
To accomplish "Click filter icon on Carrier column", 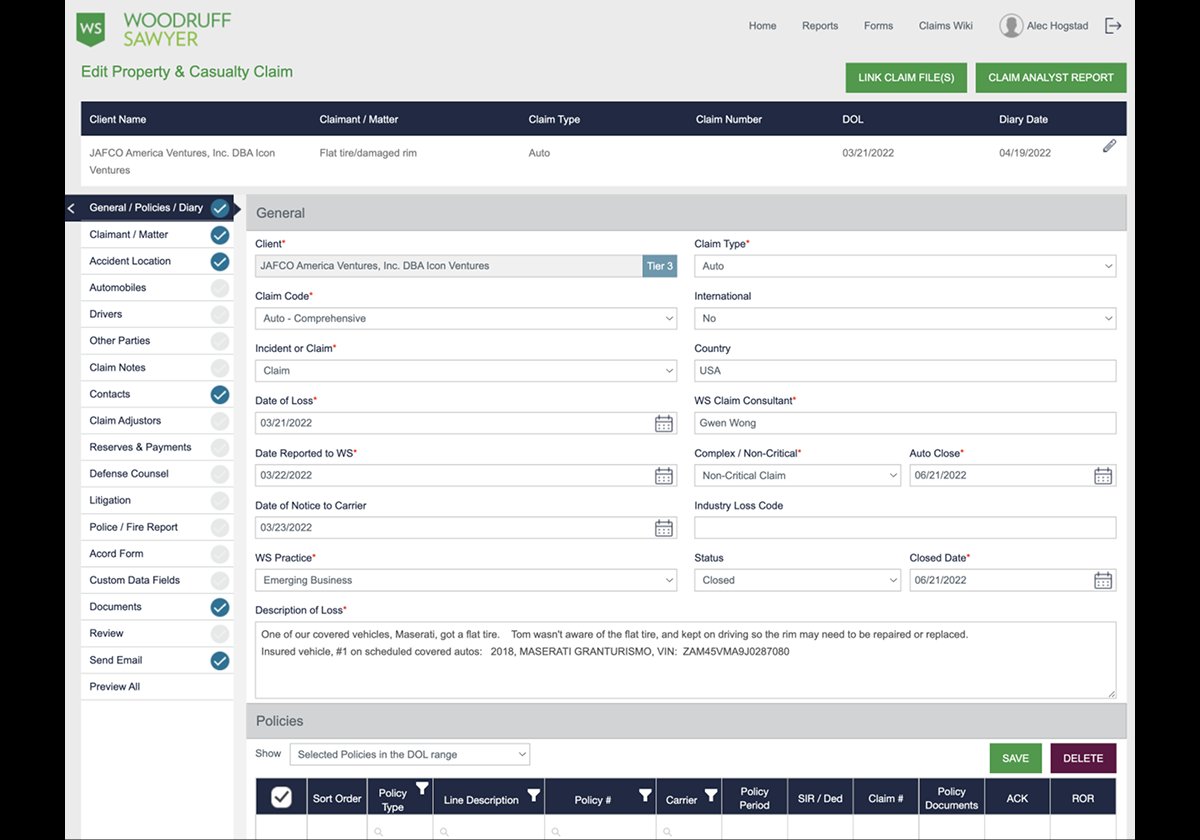I will click(711, 796).
